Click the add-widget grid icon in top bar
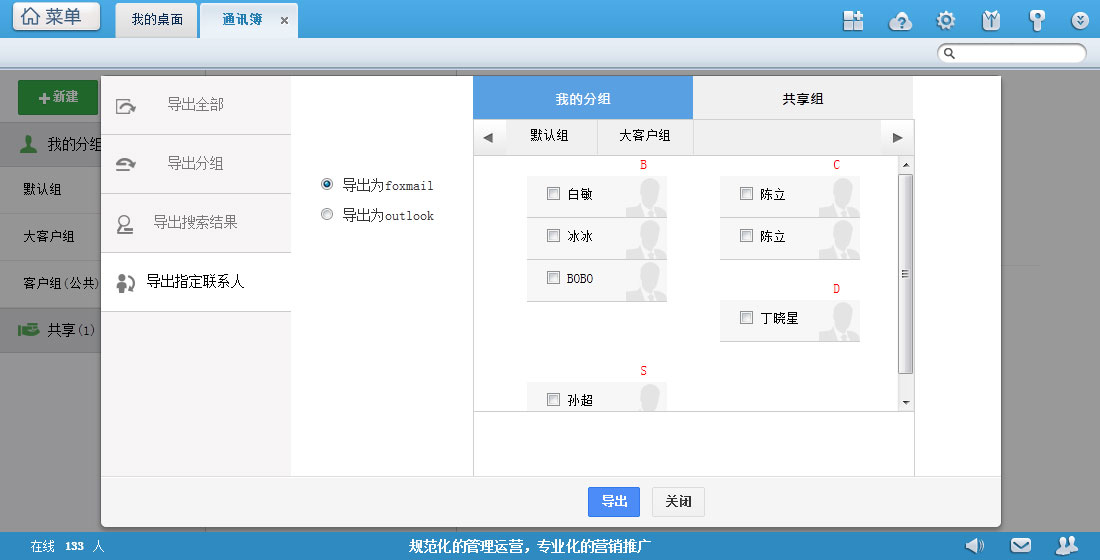 [x=853, y=21]
